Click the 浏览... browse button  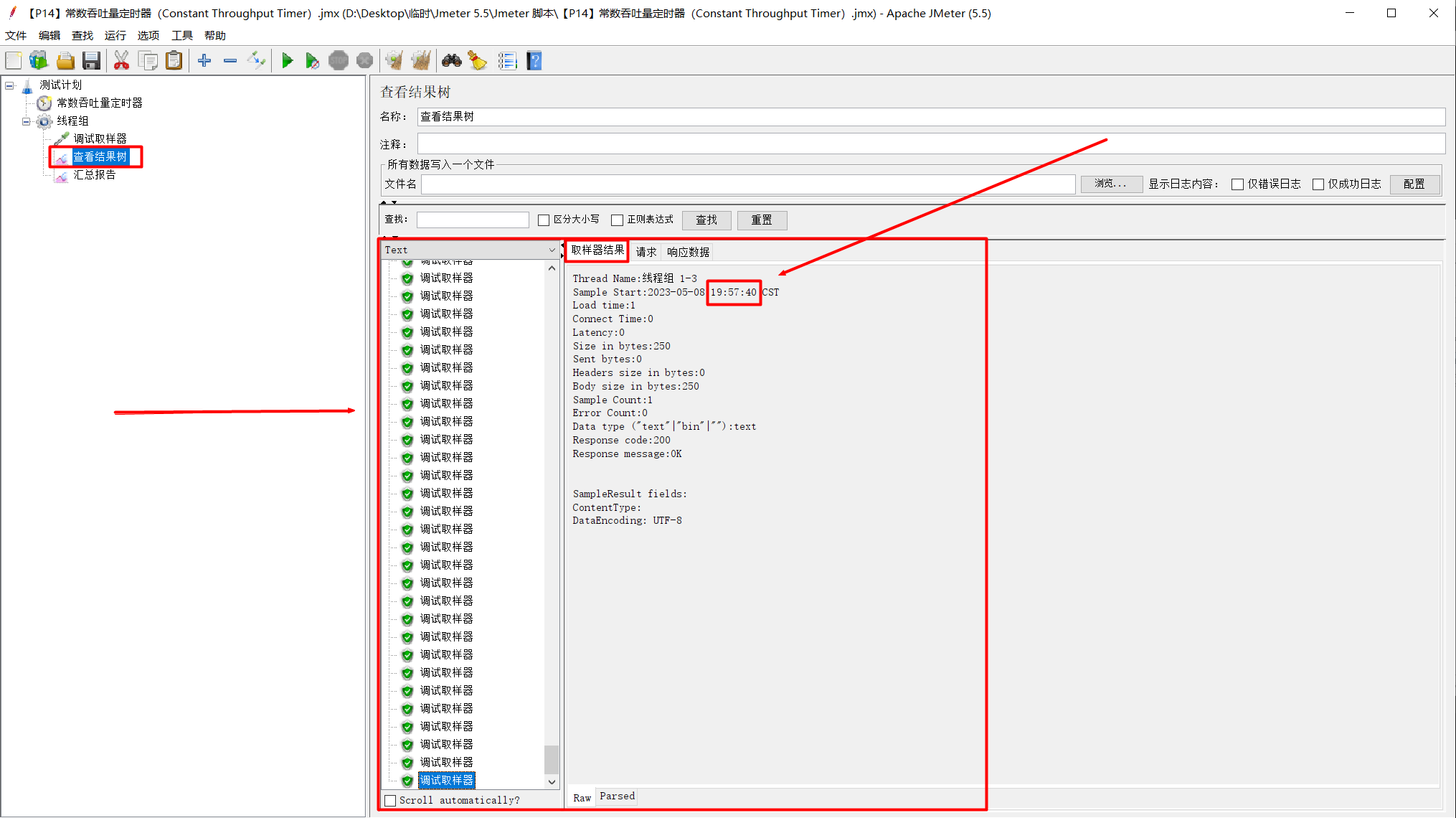tap(1111, 184)
